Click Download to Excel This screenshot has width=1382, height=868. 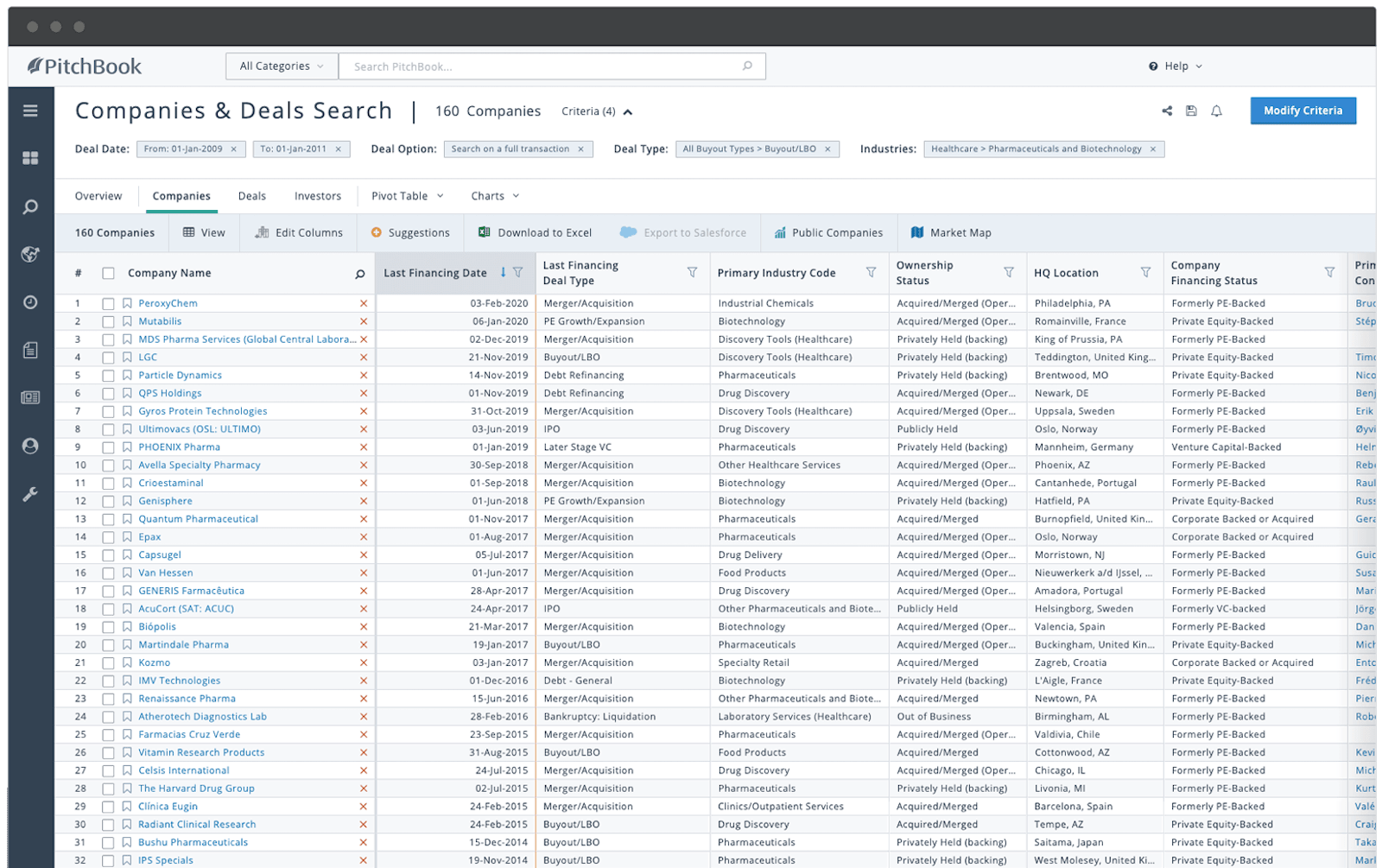(536, 232)
